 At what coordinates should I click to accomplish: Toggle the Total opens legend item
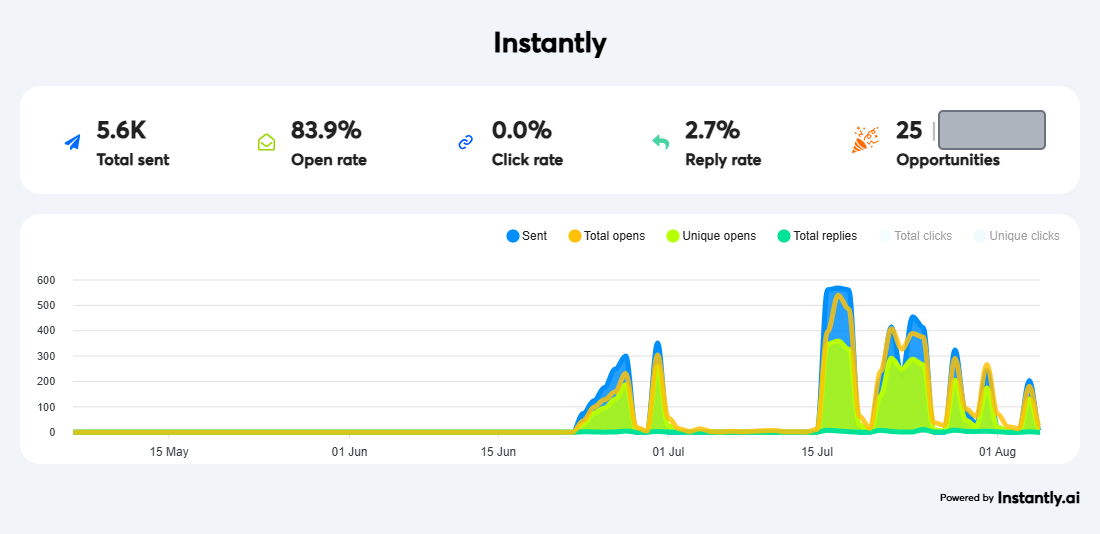pyautogui.click(x=606, y=236)
